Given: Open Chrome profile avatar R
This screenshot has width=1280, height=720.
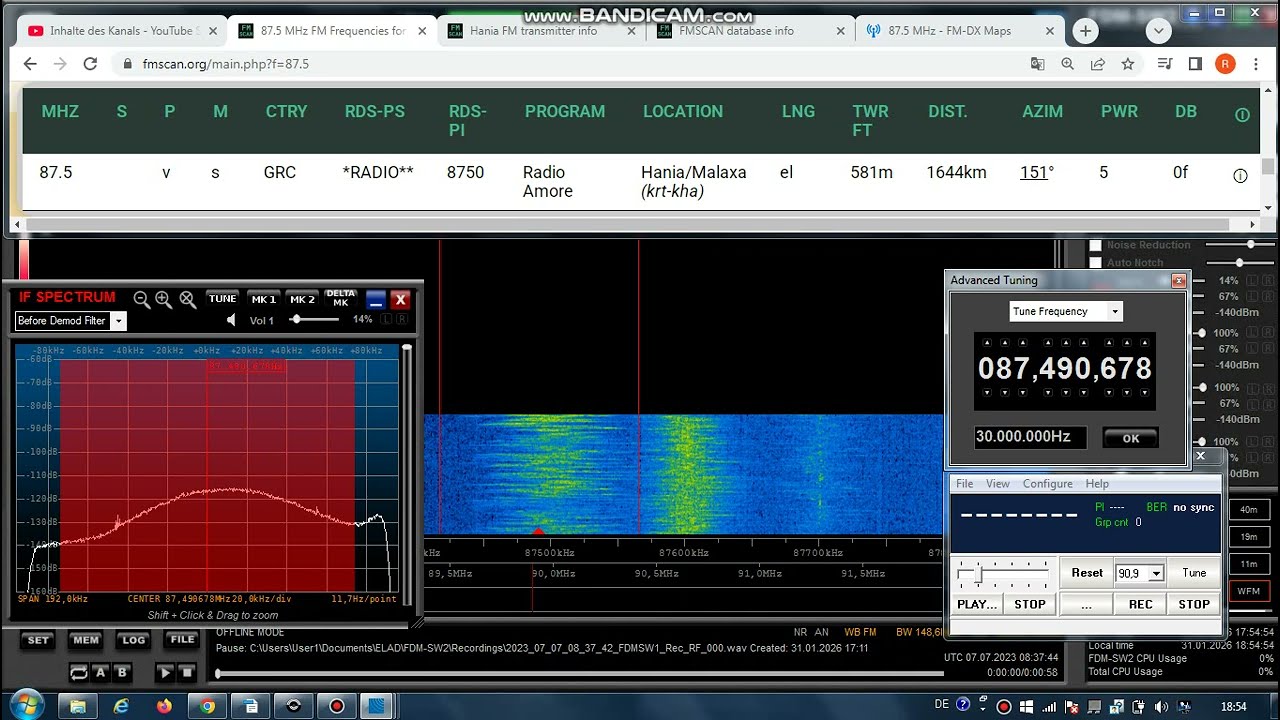Looking at the screenshot, I should [x=1225, y=63].
